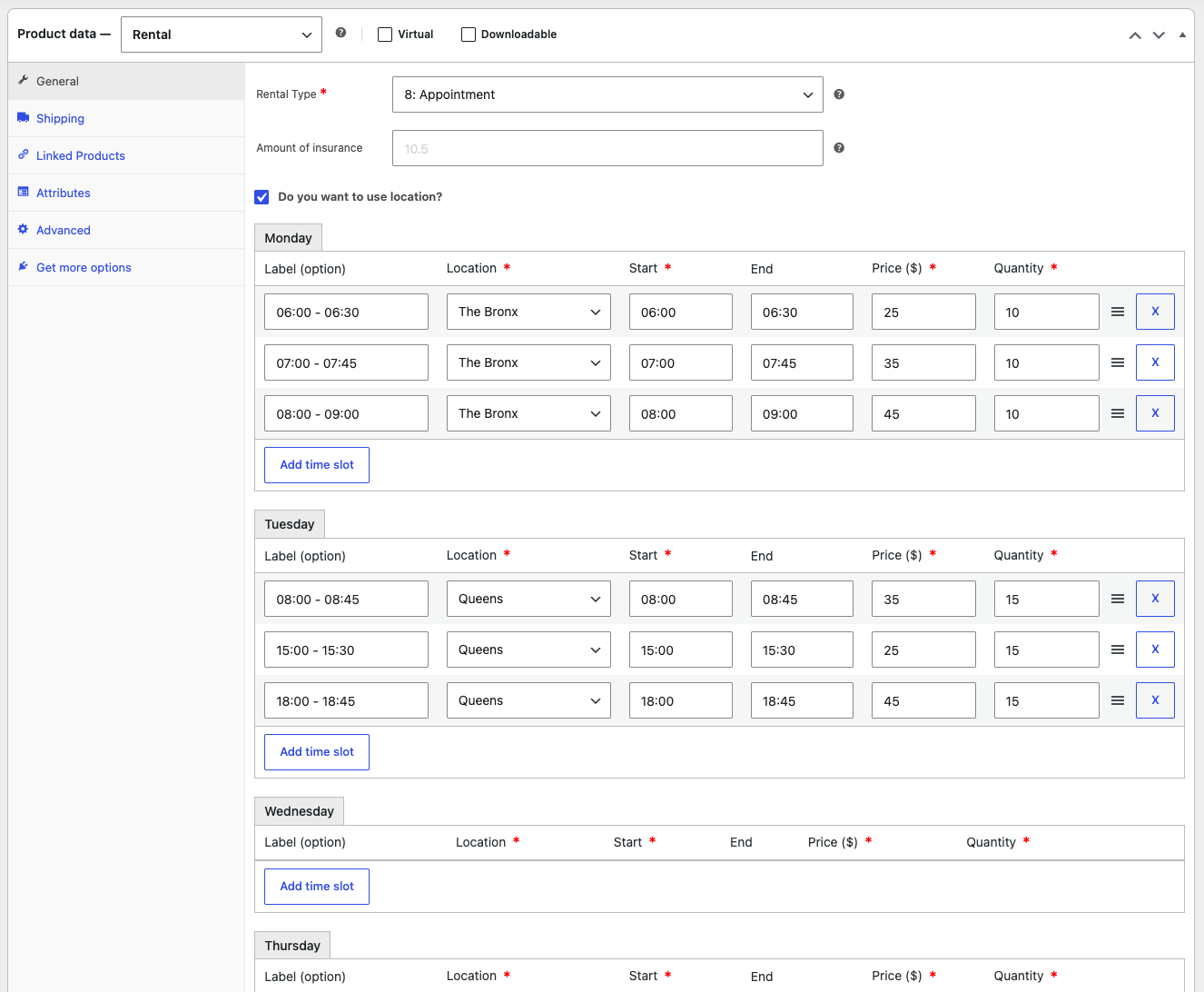Click the reorder handle for Monday 08:00 - 09:00 slot

1118,413
